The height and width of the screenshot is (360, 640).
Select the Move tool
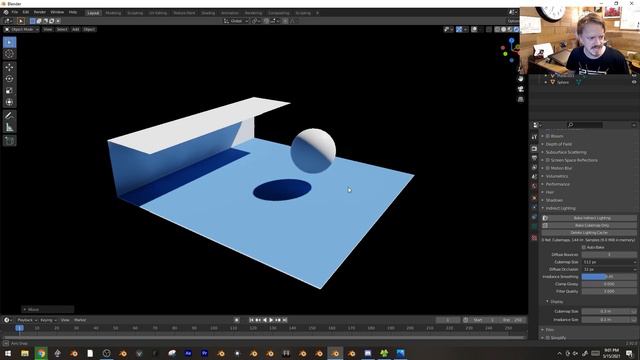(9, 67)
